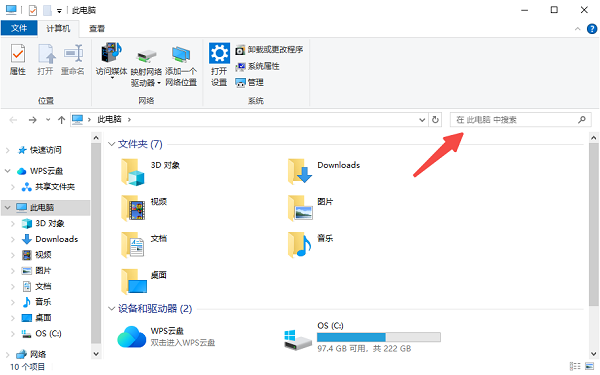Go back with the left arrow

coord(13,120)
